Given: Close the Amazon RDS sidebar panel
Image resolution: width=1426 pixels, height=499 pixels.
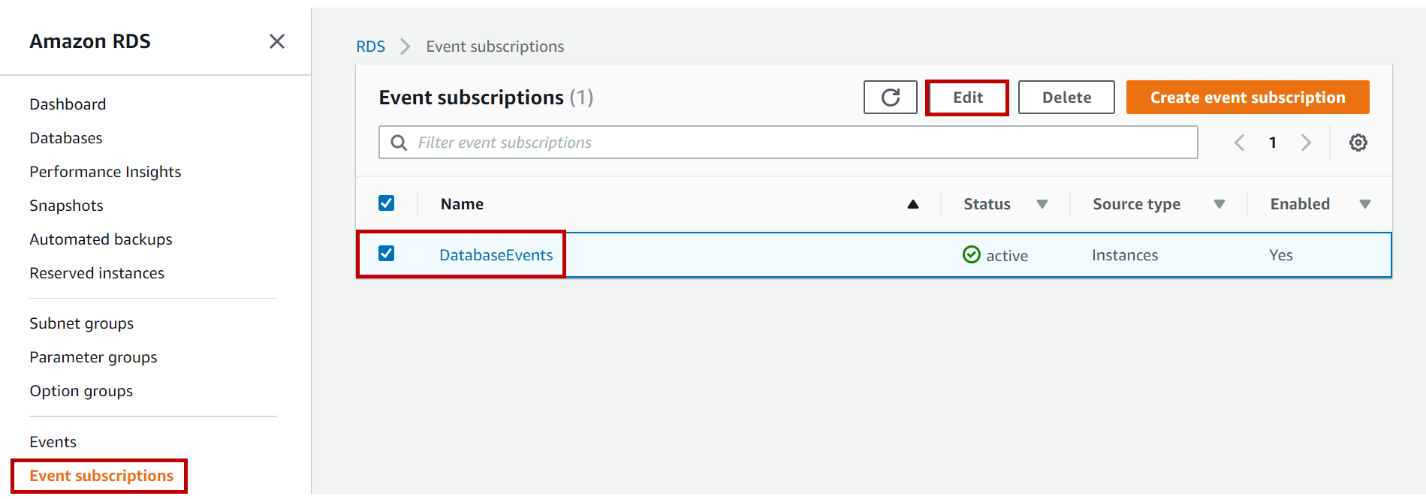Looking at the screenshot, I should click(277, 41).
